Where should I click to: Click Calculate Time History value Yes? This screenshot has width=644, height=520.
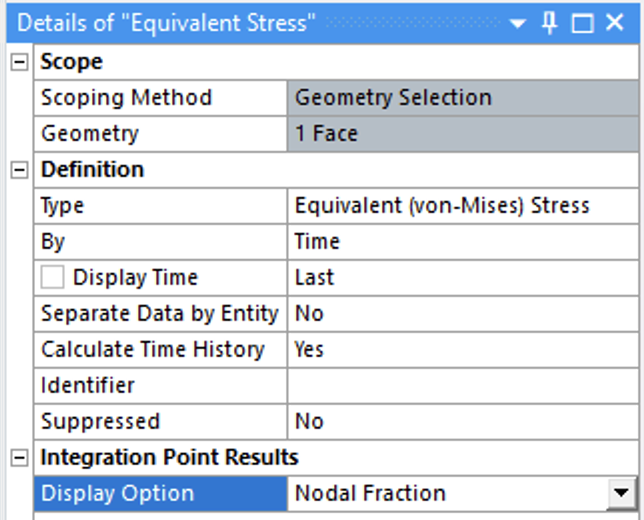(464, 350)
